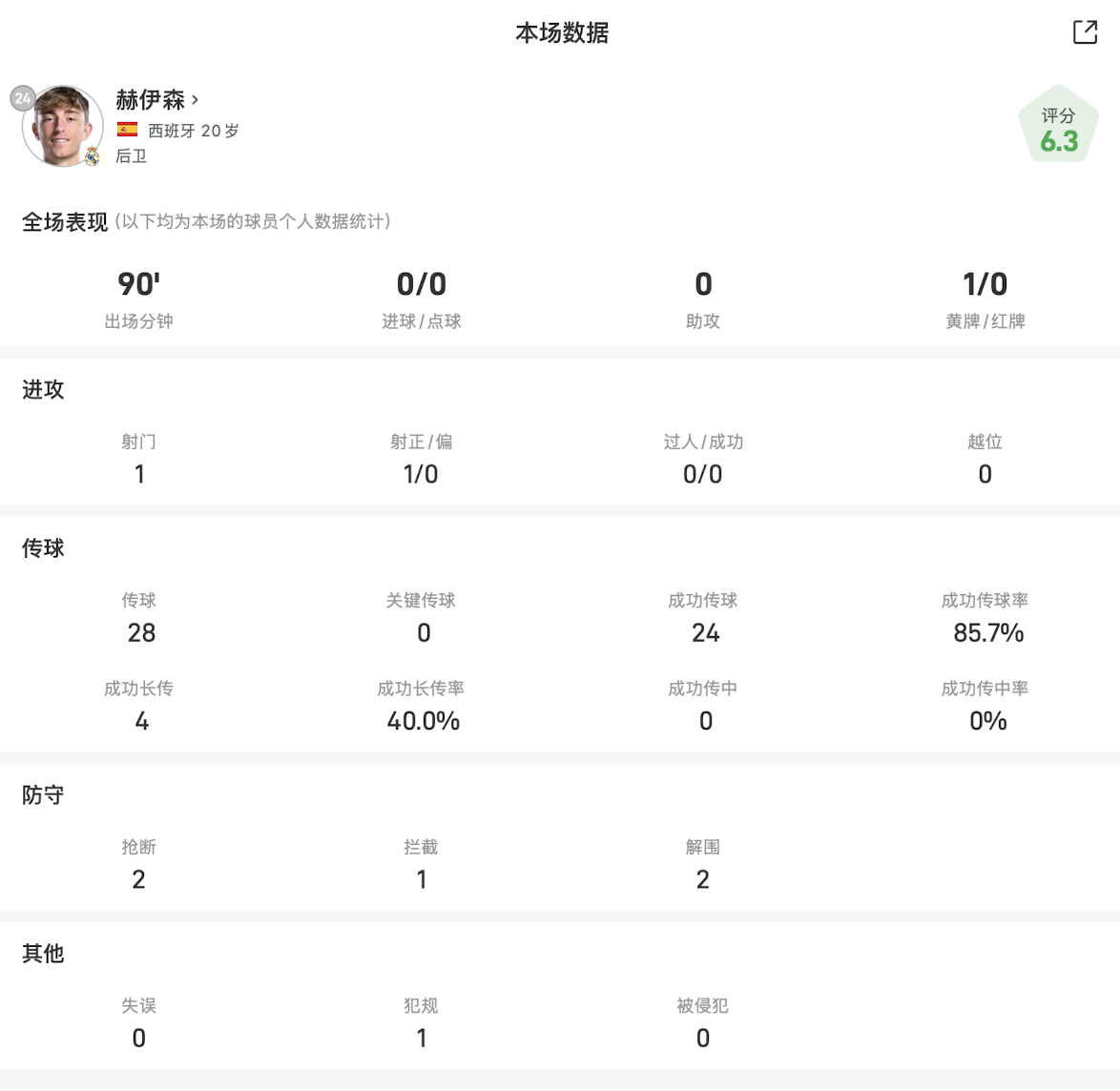Select the 其他 section header
Viewport: 1120px width, 1091px height.
point(43,953)
